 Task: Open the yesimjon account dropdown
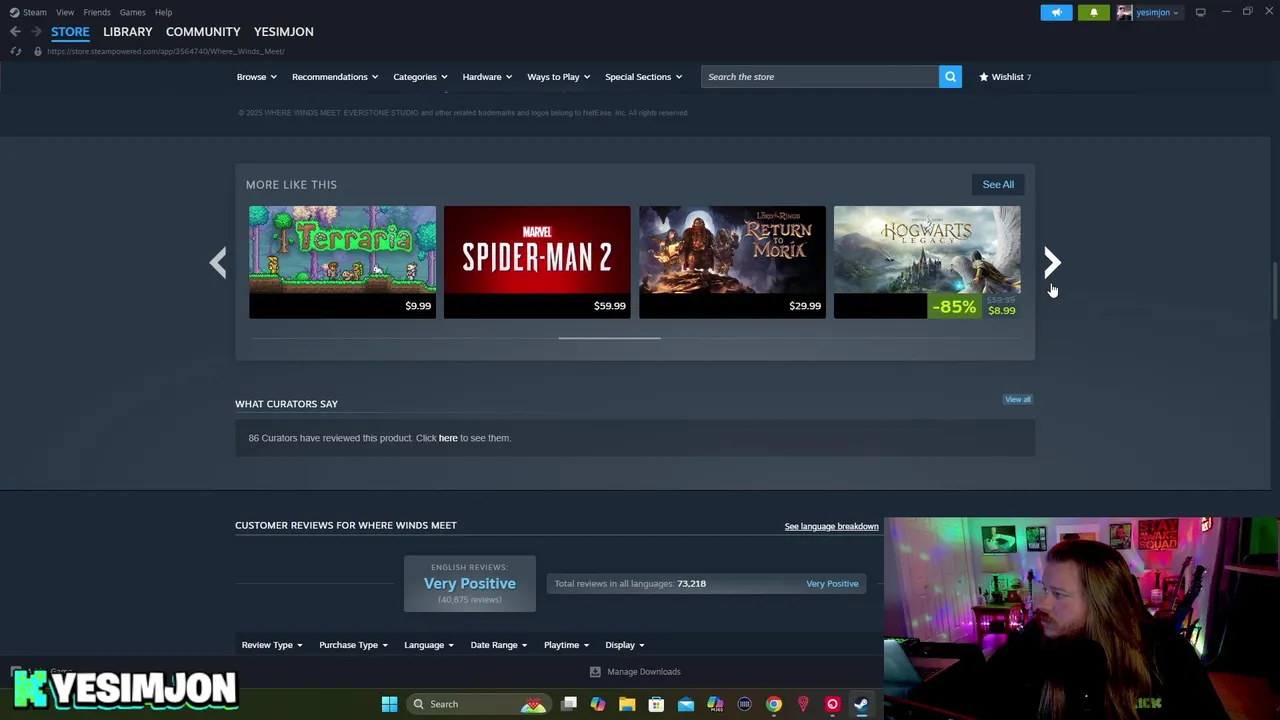click(1157, 12)
